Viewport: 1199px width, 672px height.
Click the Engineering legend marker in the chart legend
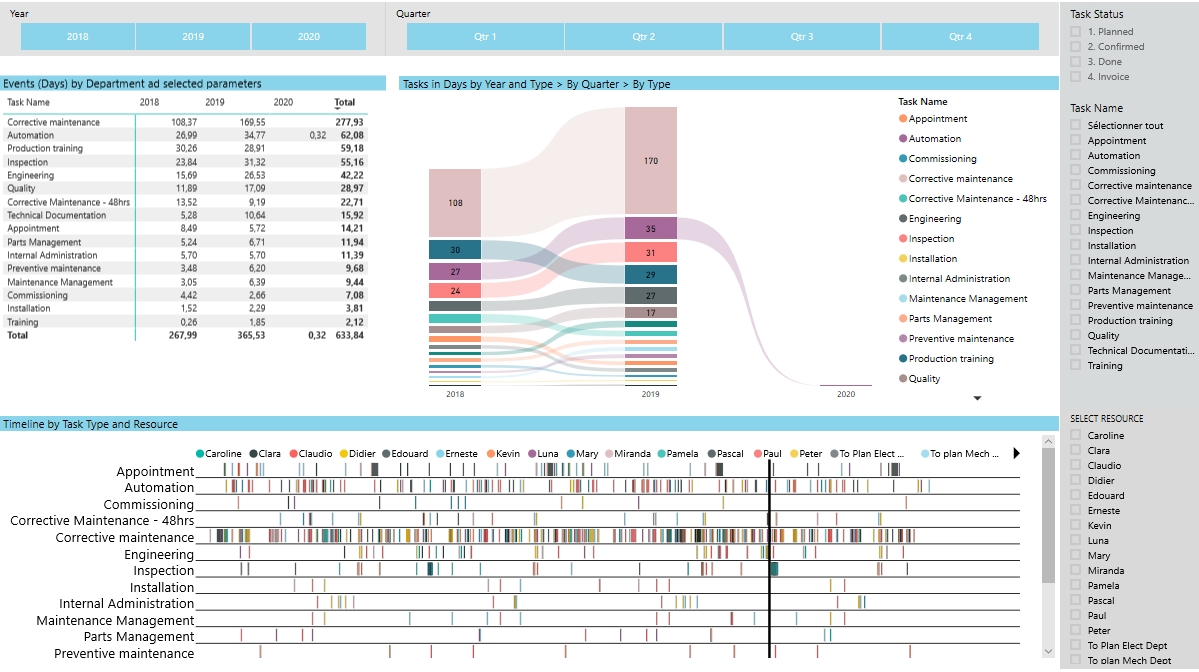(901, 218)
